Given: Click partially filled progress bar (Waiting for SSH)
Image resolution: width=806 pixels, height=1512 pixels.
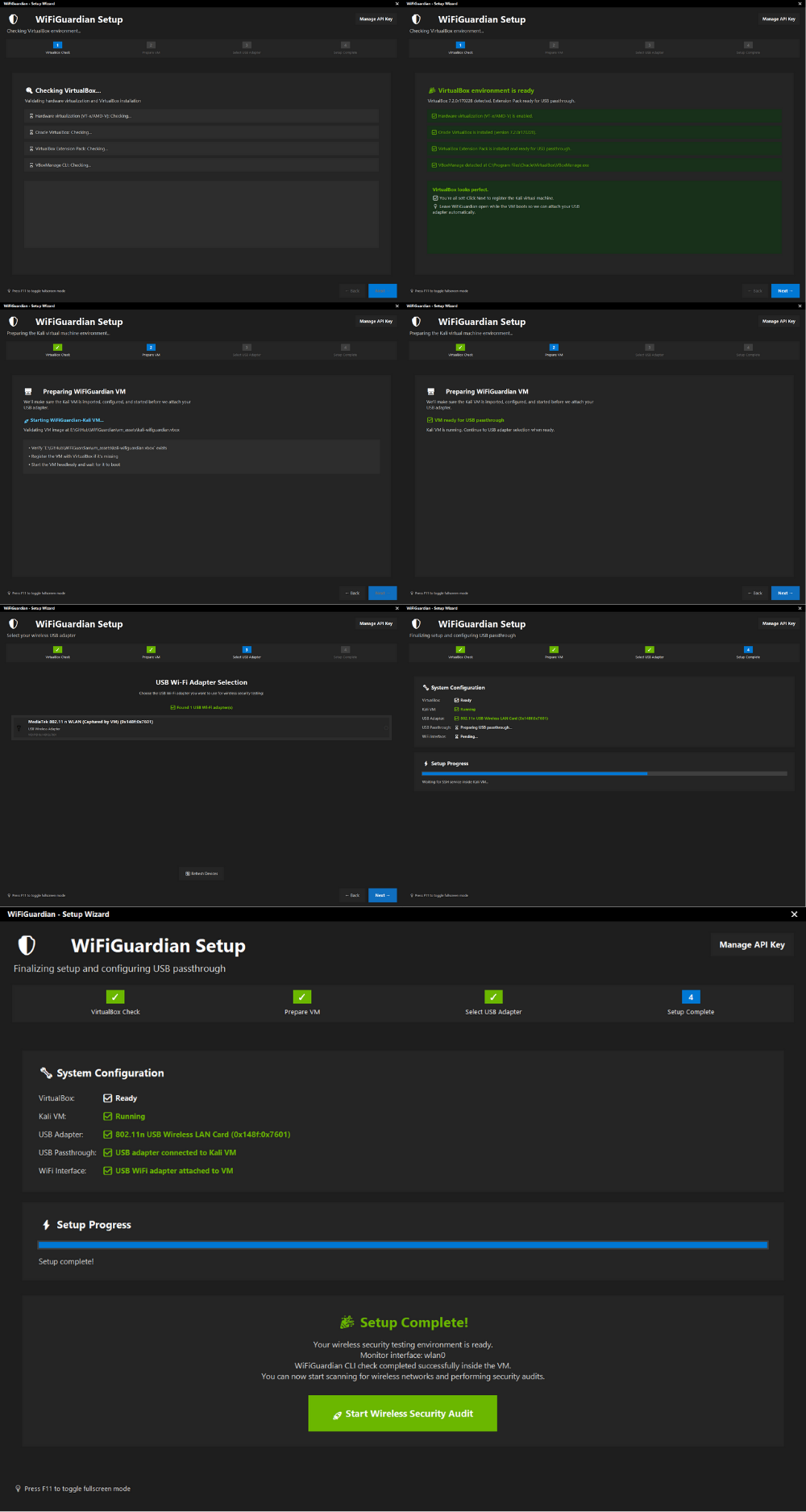Looking at the screenshot, I should coord(604,773).
